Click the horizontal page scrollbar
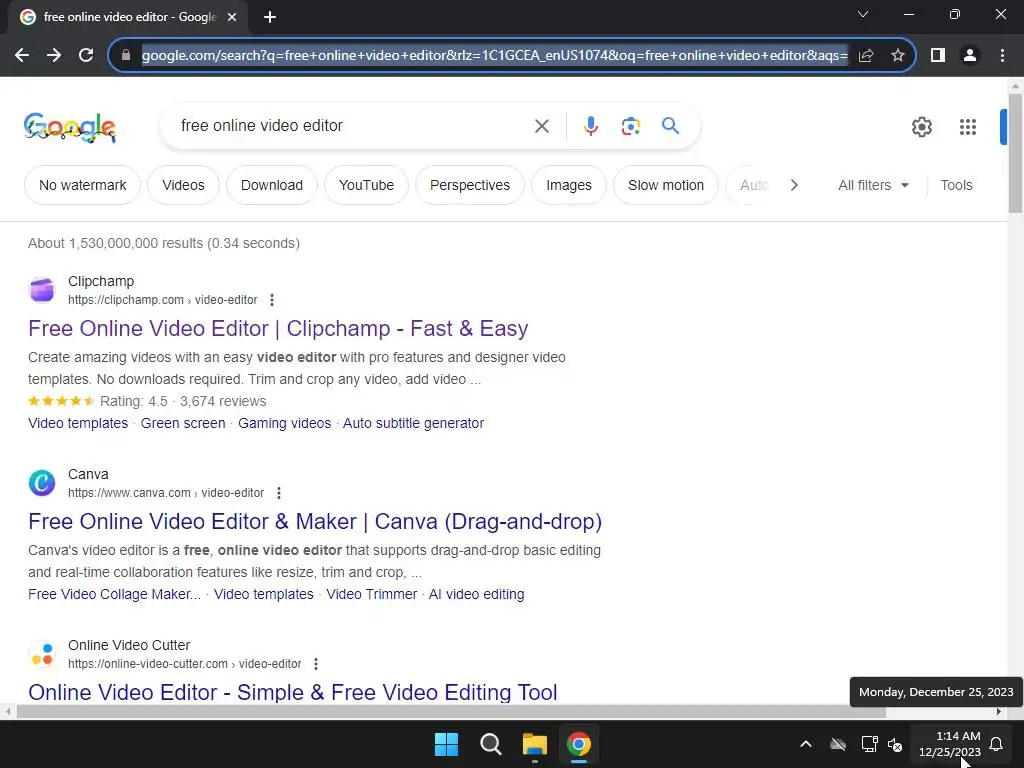This screenshot has width=1024, height=768. (x=451, y=712)
